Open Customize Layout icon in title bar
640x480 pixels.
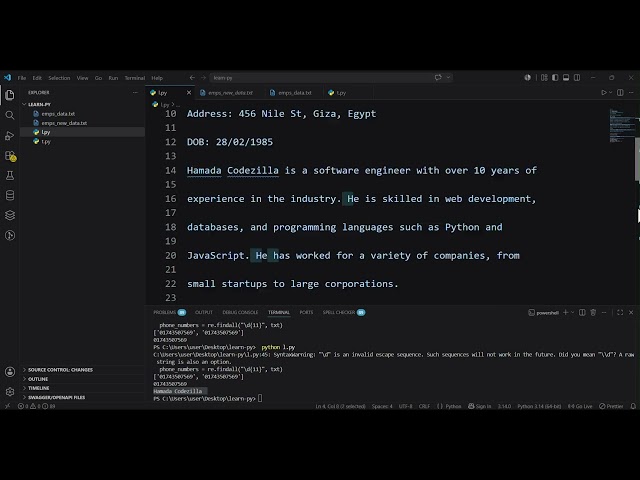[x=544, y=78]
